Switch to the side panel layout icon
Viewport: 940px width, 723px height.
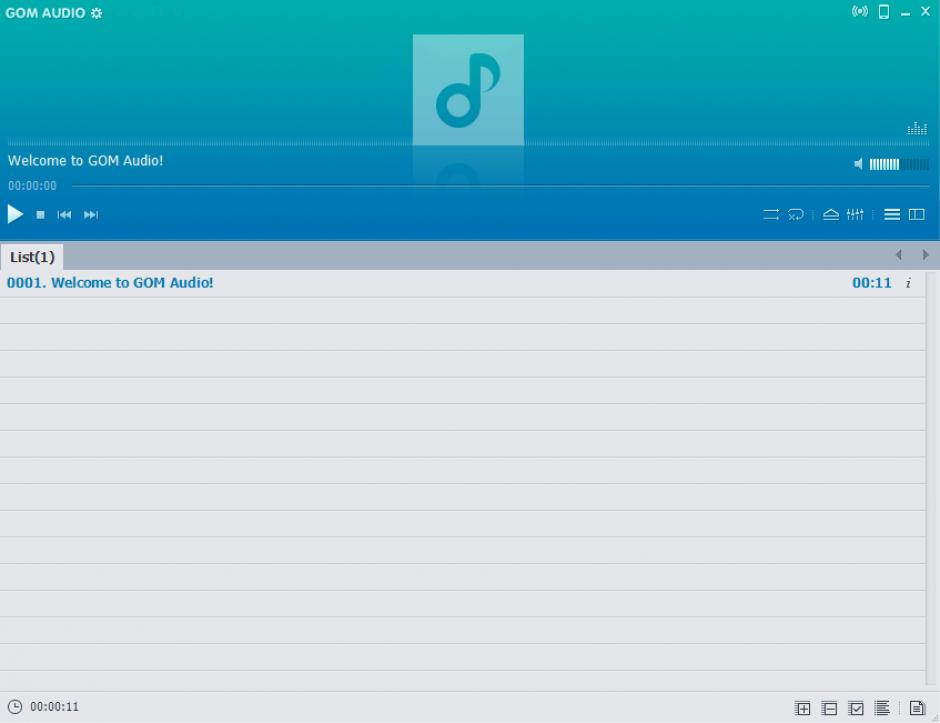(917, 214)
